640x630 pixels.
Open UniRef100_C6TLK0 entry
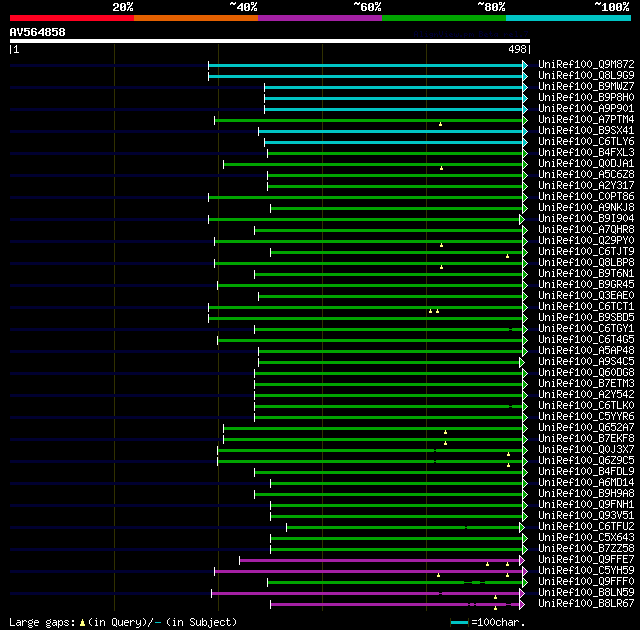[x=586, y=406]
